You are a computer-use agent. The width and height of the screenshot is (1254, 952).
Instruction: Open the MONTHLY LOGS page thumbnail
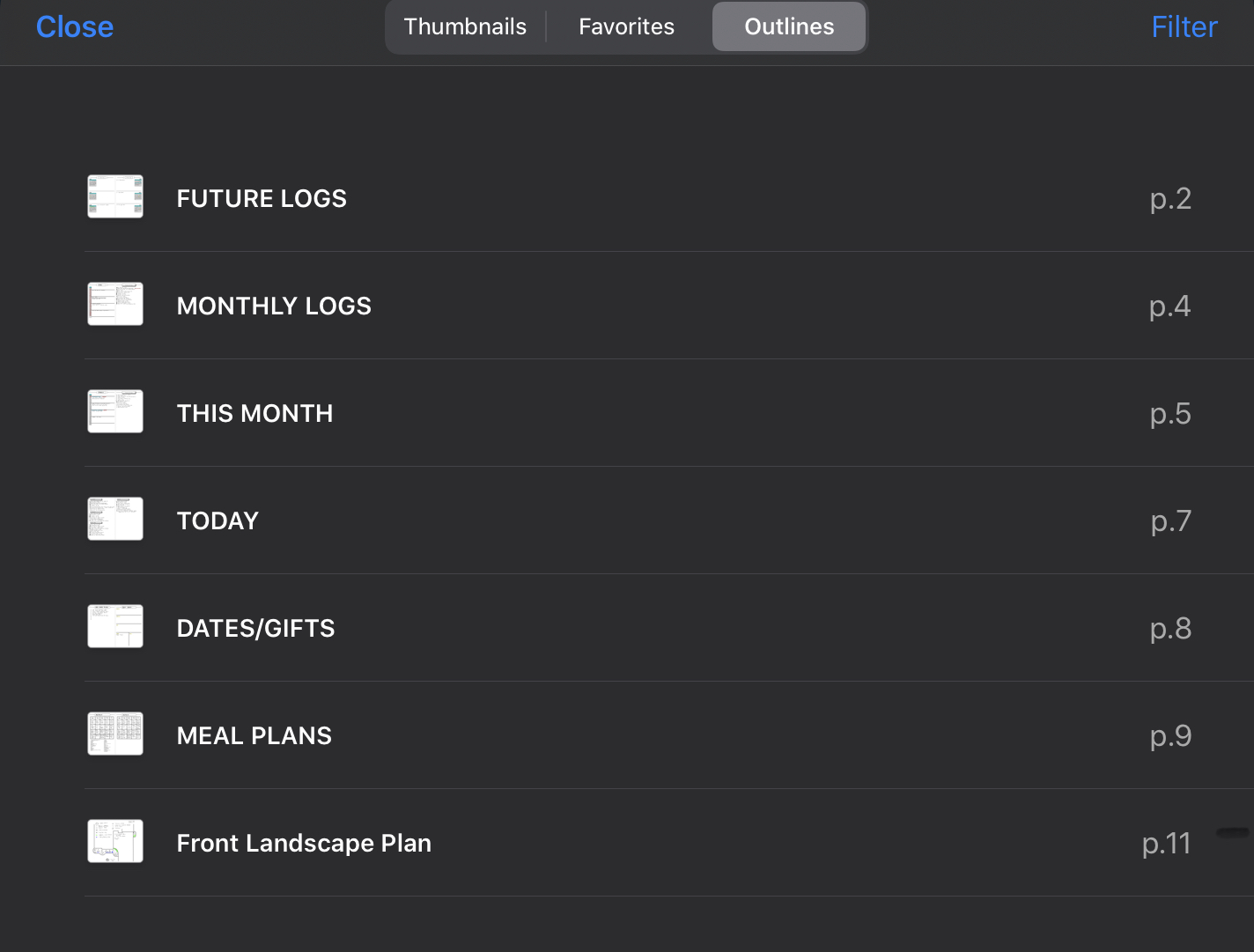[115, 304]
